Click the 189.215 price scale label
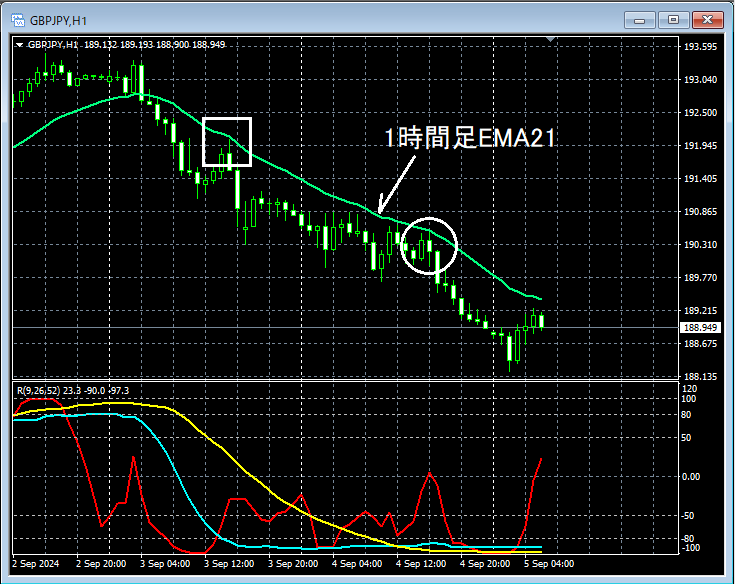 (x=700, y=311)
